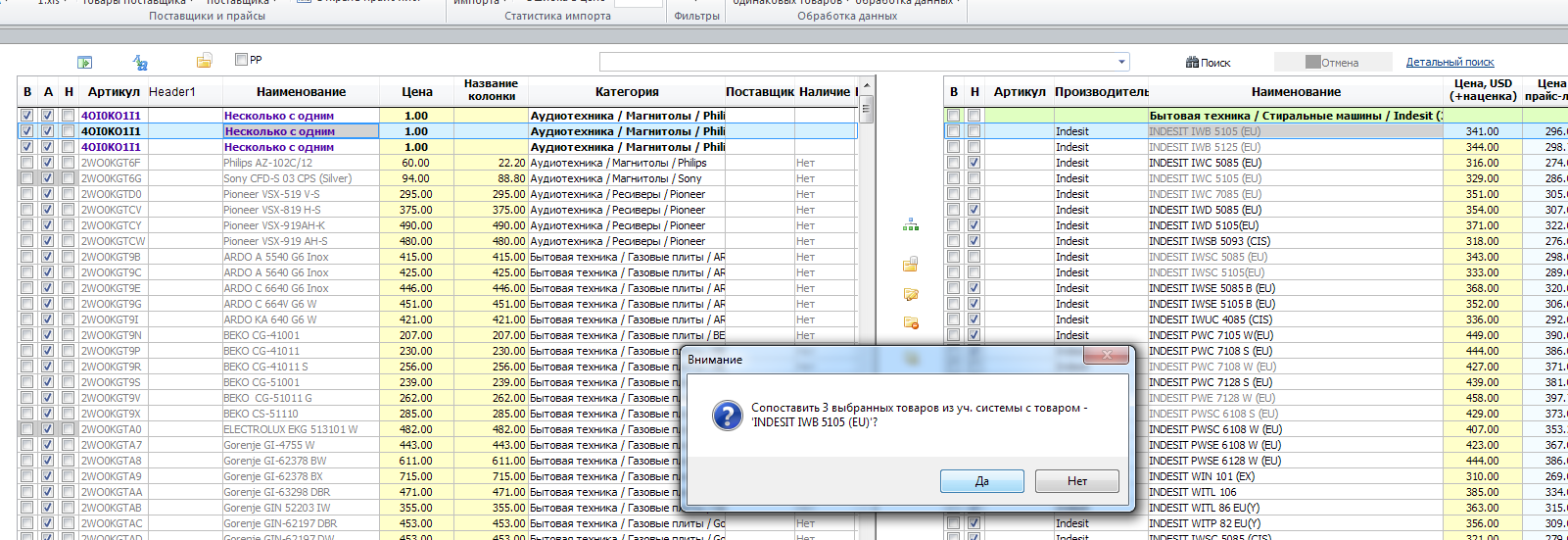The height and width of the screenshot is (540, 1568).
Task: Click Бытовая техника / Стиральные машины / Indesit category row
Action: click(x=1295, y=116)
